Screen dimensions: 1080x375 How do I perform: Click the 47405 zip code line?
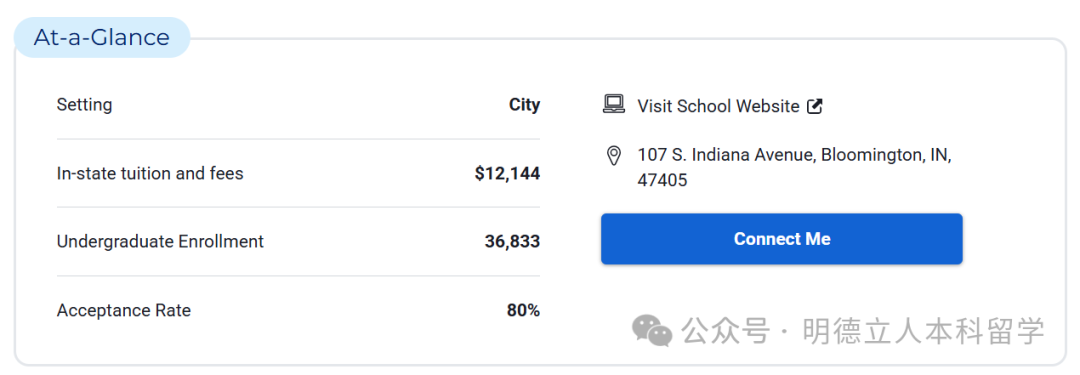point(662,181)
